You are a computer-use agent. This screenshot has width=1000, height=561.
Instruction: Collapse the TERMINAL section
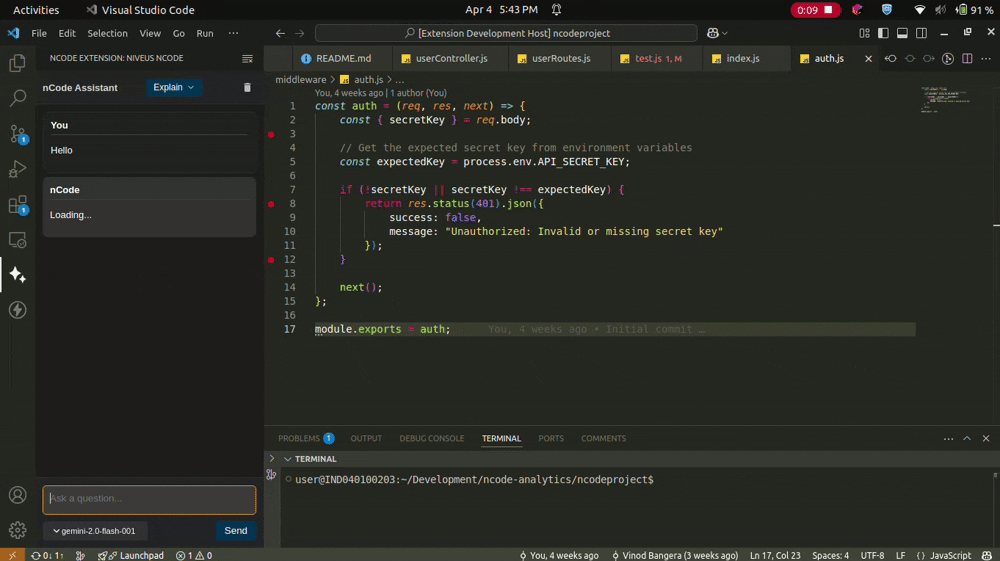[288, 459]
